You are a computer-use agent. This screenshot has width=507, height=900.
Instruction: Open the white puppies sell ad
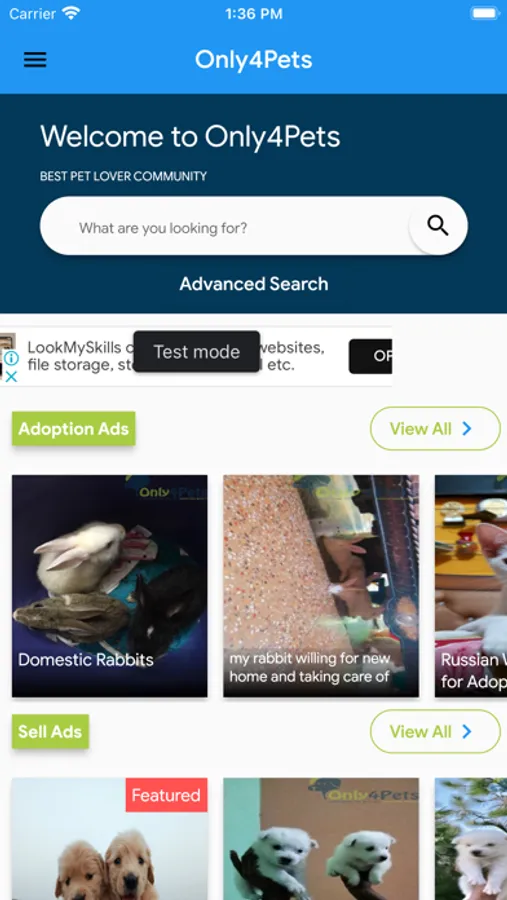click(321, 839)
